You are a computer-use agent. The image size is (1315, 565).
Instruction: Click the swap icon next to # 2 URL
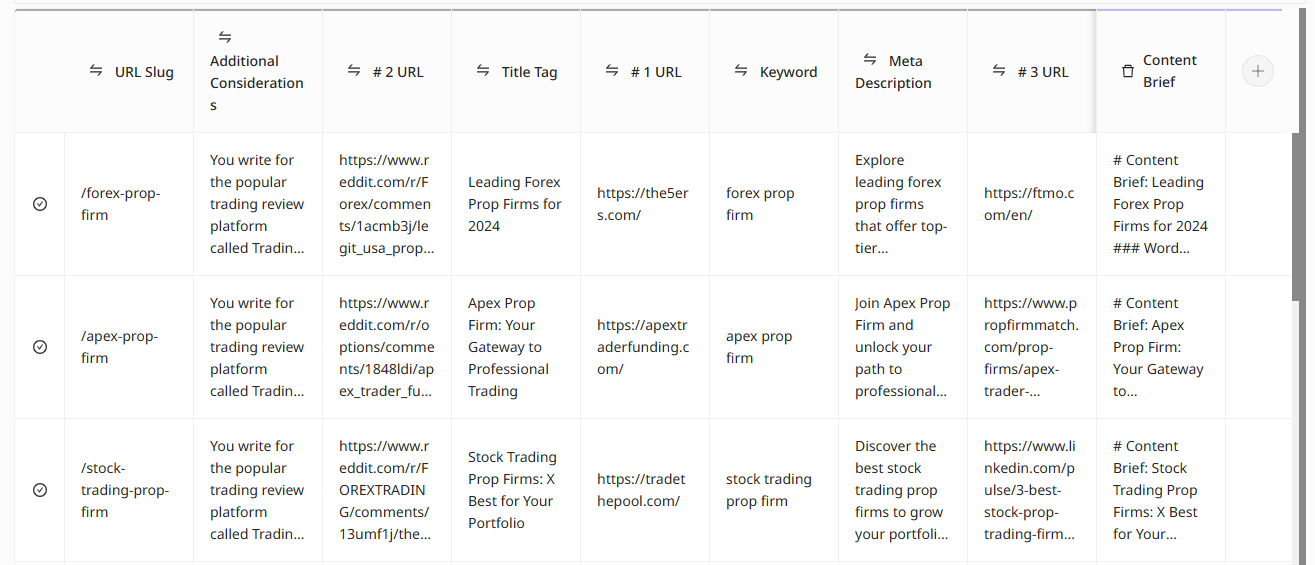(x=354, y=71)
